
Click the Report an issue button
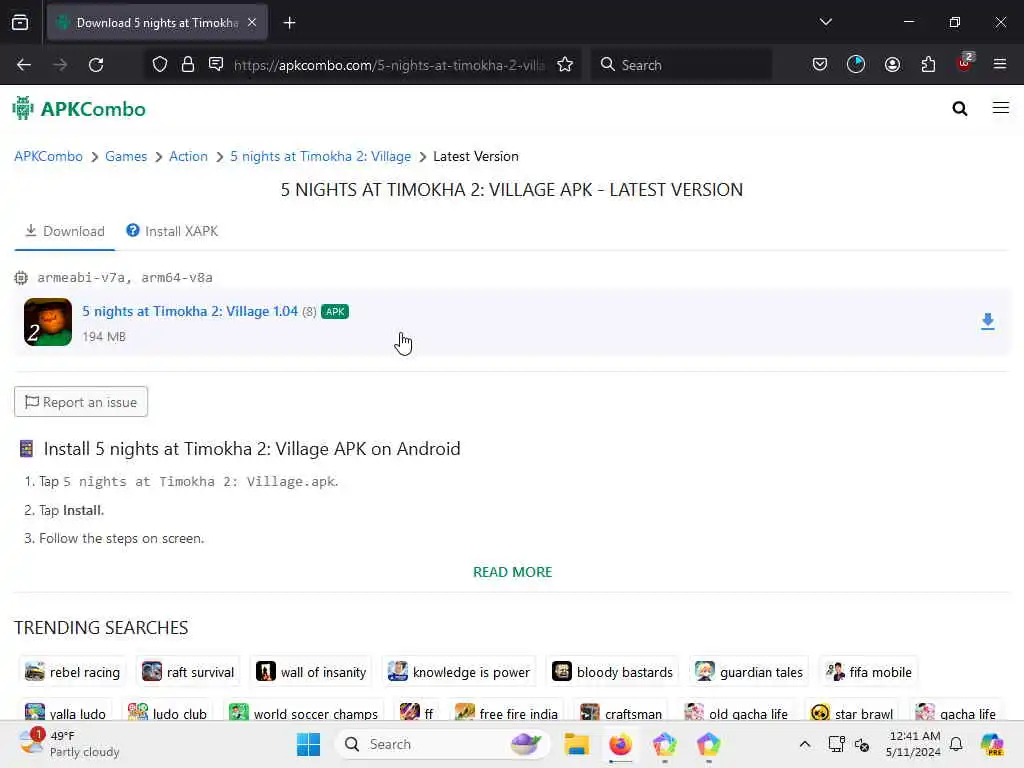pyautogui.click(x=81, y=402)
